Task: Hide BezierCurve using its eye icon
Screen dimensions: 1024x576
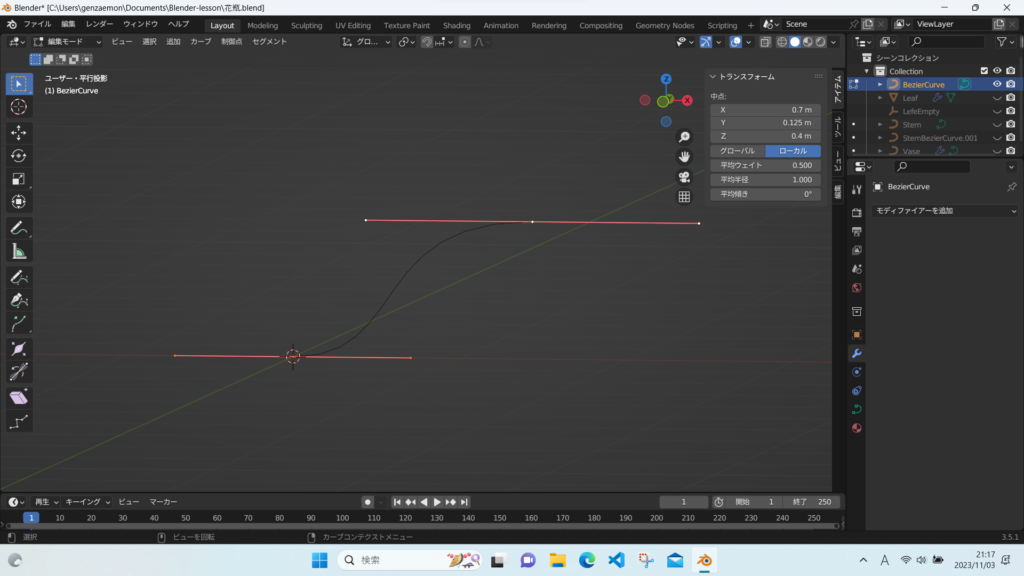Action: 996,85
